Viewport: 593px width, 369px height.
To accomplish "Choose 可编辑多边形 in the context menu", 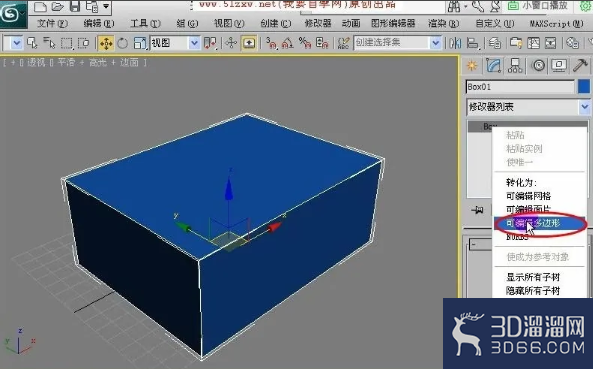I will (540, 223).
